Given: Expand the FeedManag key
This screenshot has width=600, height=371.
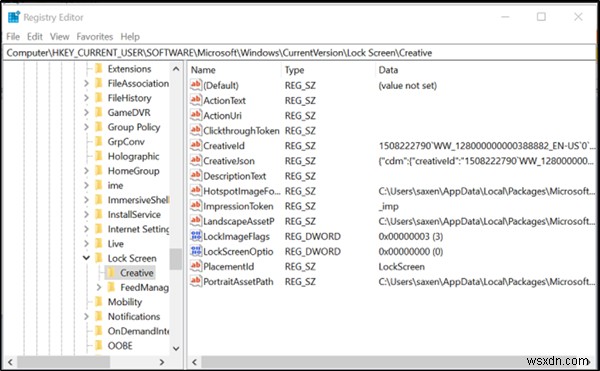Looking at the screenshot, I should (99, 287).
